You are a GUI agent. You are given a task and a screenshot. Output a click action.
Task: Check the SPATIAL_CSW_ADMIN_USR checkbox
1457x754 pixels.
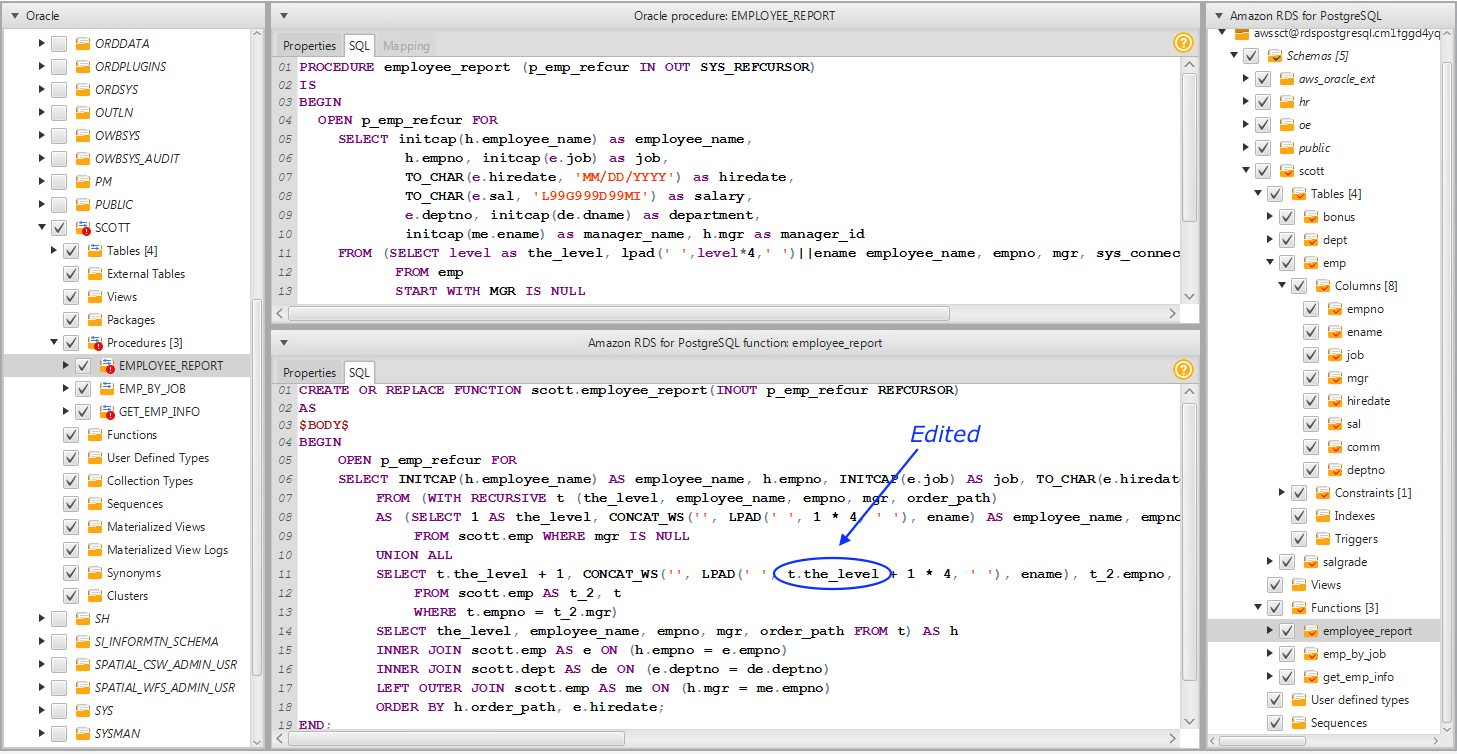59,665
